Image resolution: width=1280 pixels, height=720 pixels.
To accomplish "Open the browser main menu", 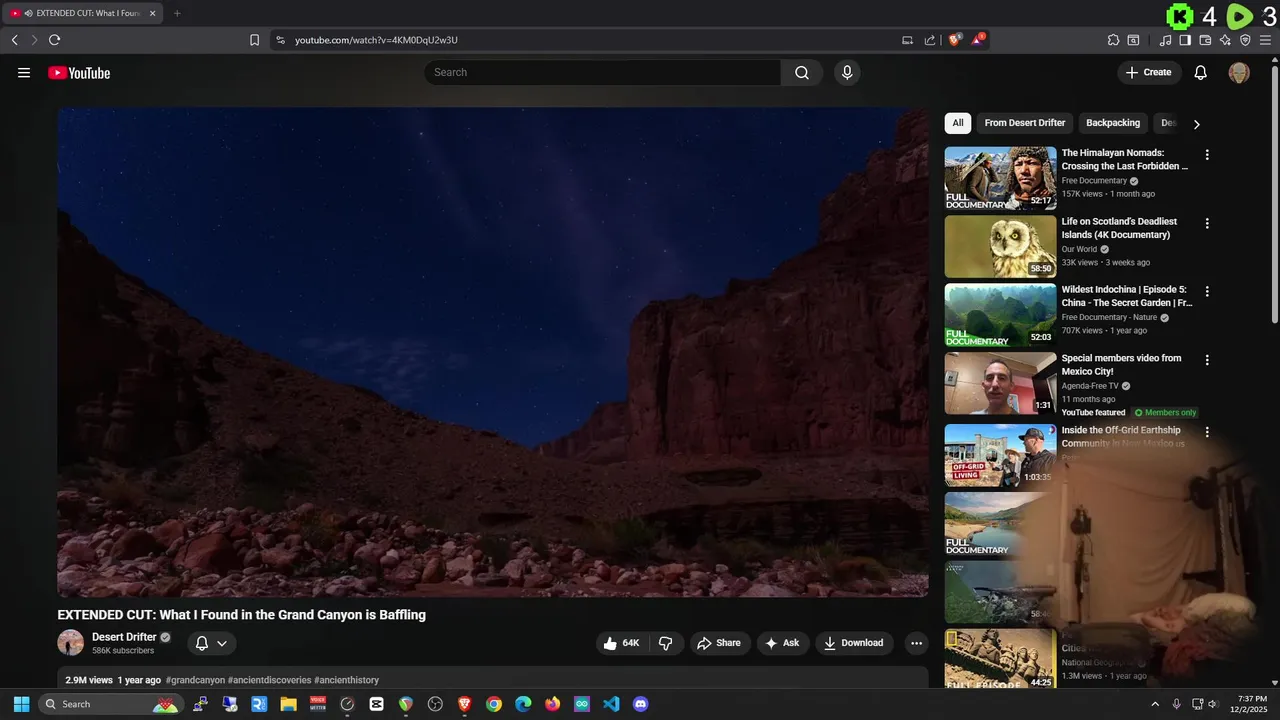I will click(x=1265, y=40).
